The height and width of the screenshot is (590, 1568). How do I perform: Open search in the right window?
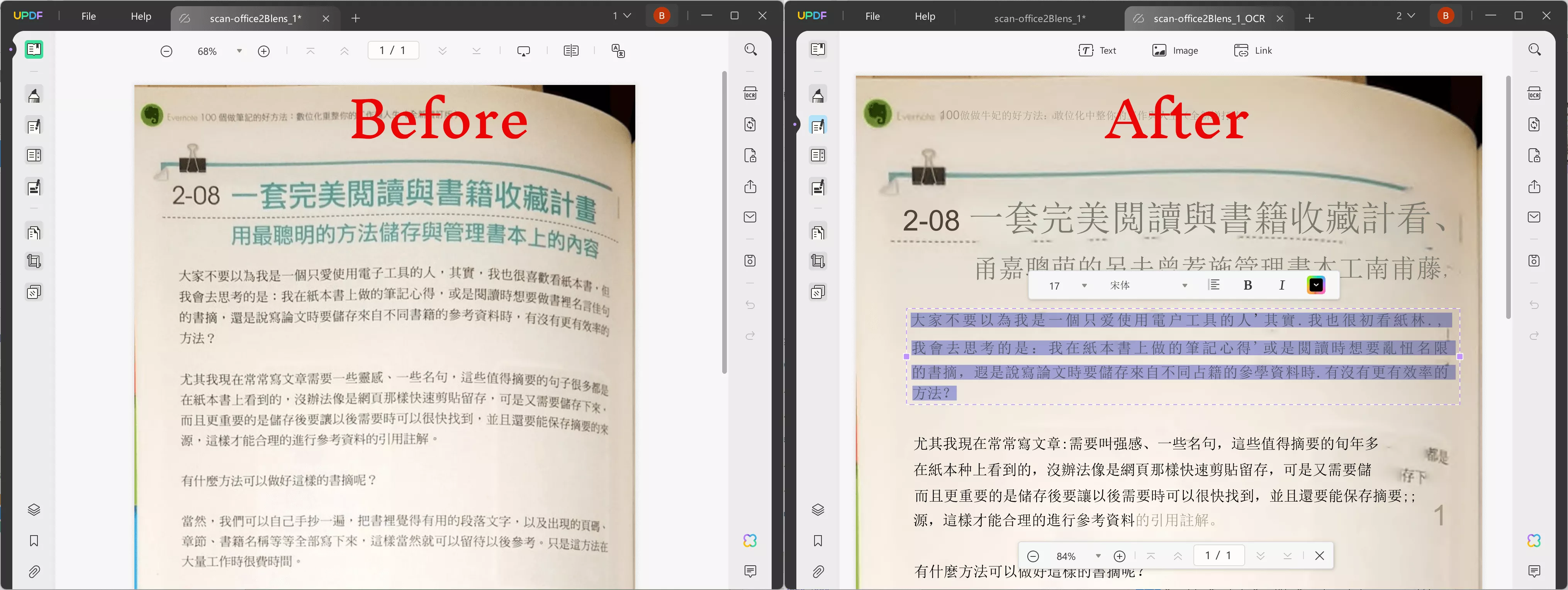point(1534,50)
